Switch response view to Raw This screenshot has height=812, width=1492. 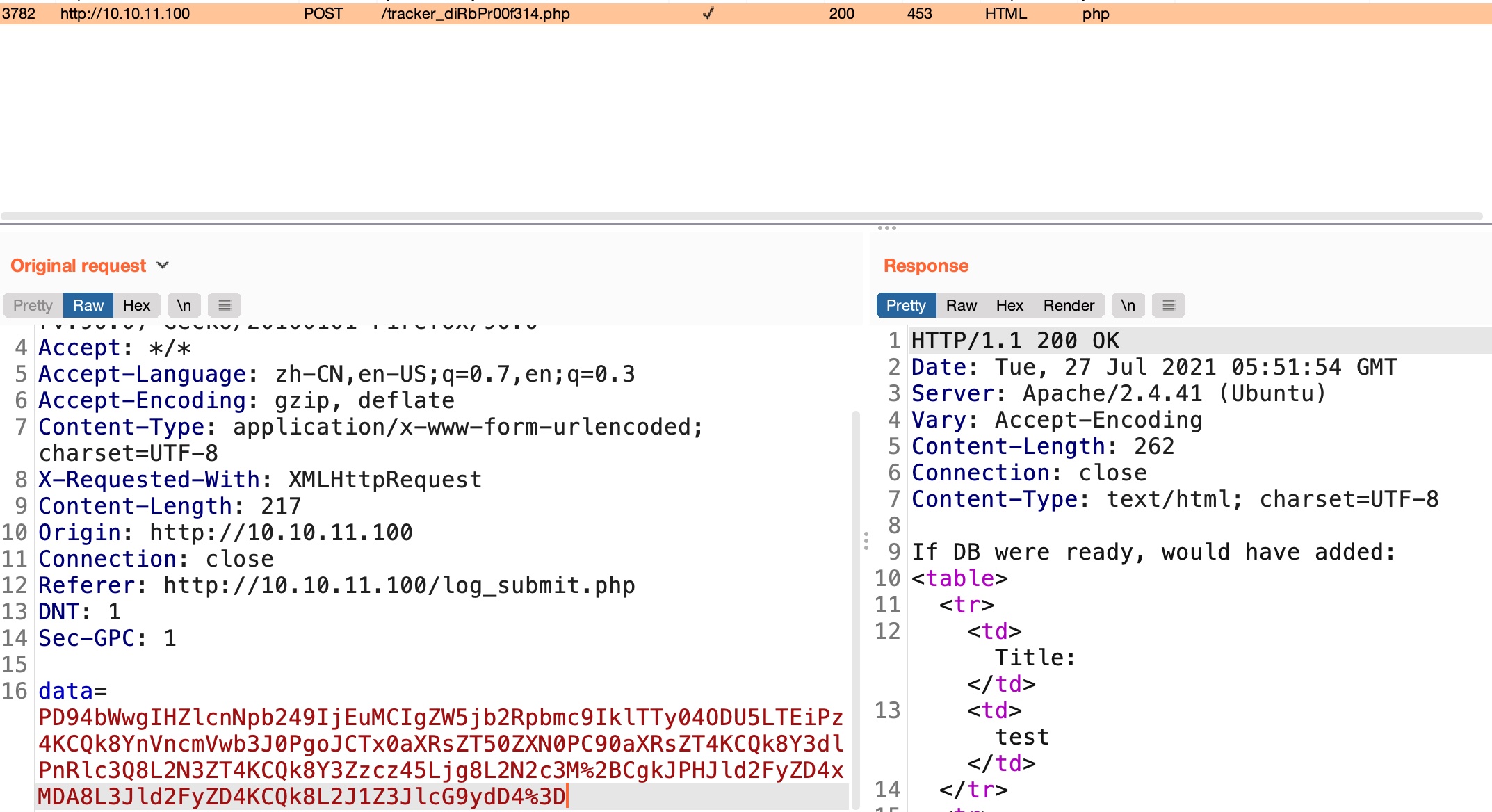[961, 305]
